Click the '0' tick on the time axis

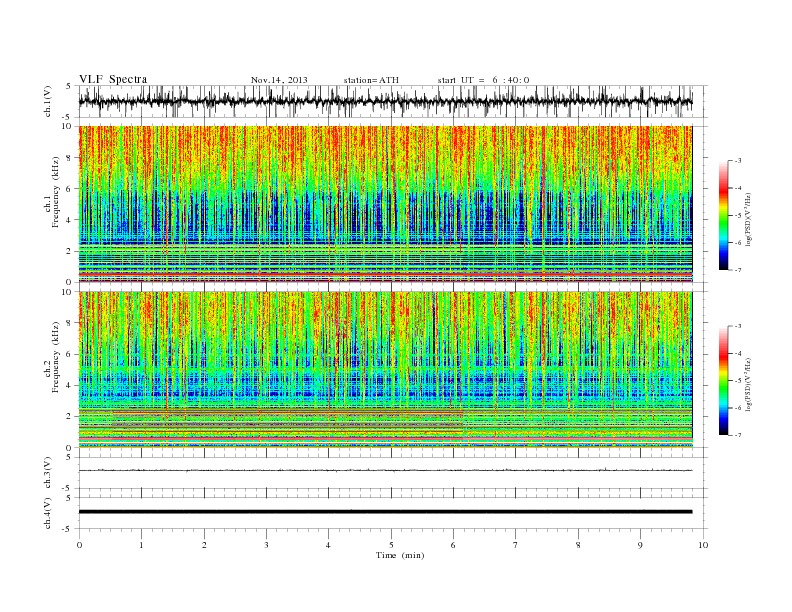[79, 545]
